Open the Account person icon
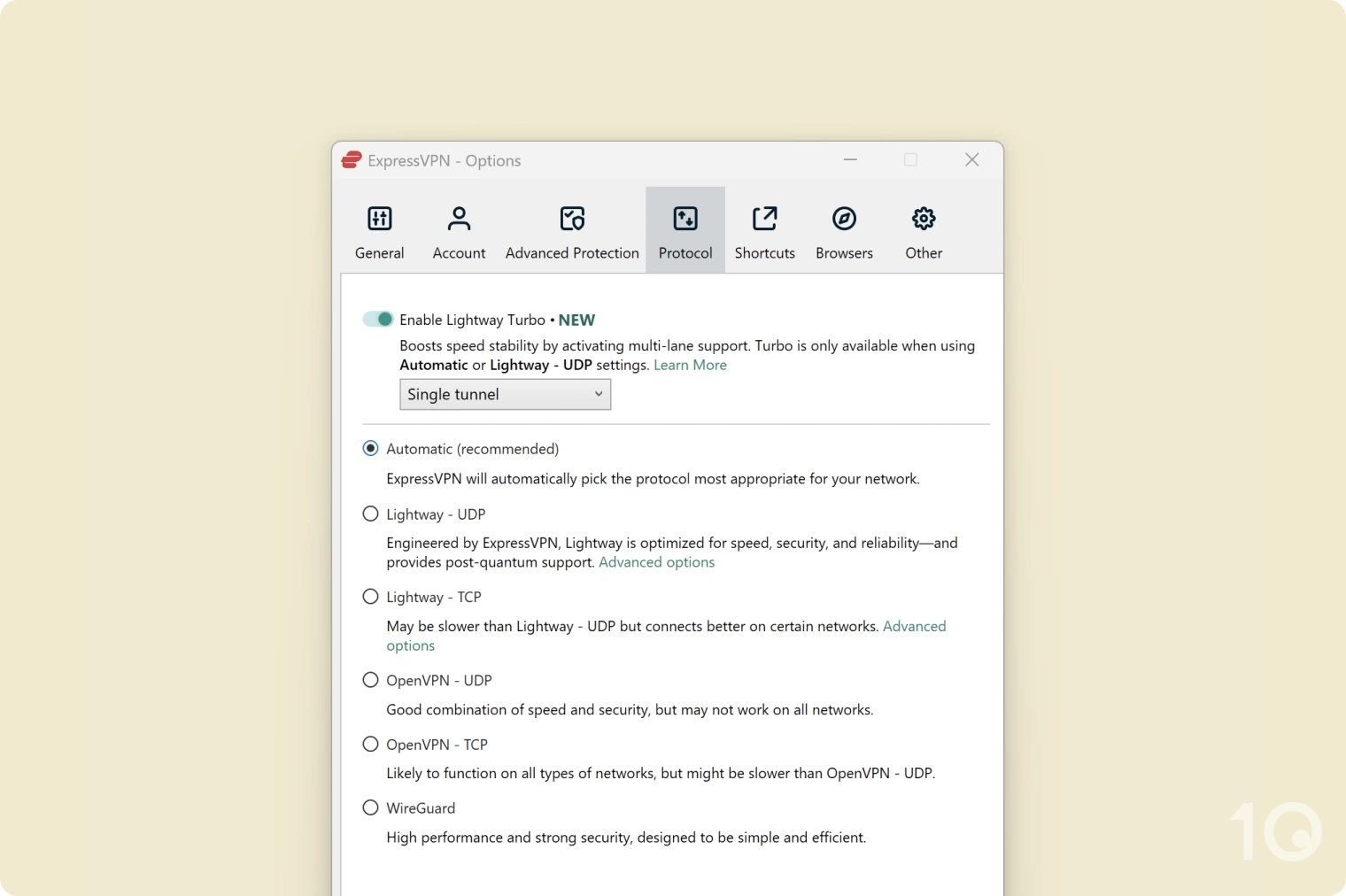This screenshot has height=896, width=1346. tap(459, 219)
